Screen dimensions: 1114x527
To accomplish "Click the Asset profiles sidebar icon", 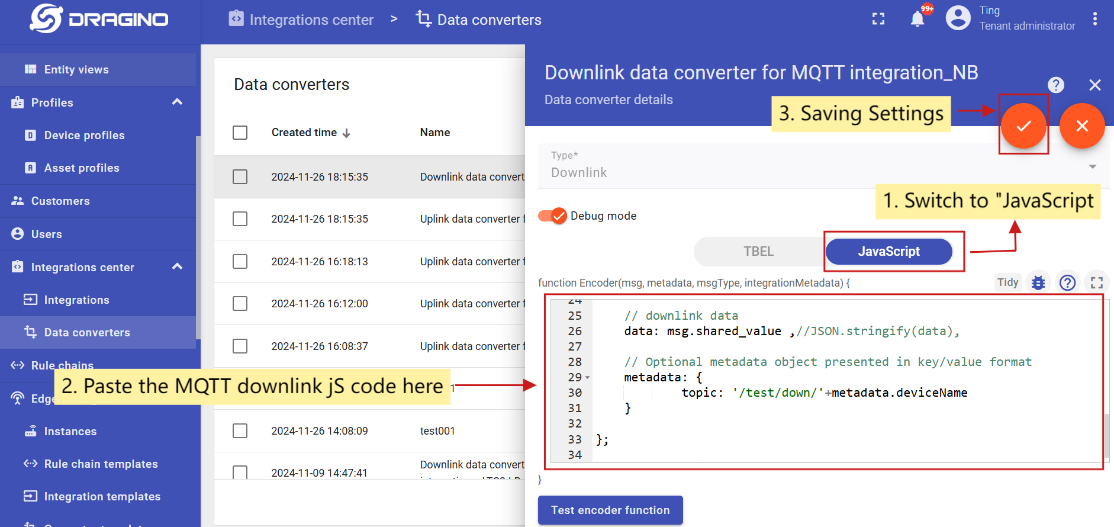I will click(x=31, y=168).
